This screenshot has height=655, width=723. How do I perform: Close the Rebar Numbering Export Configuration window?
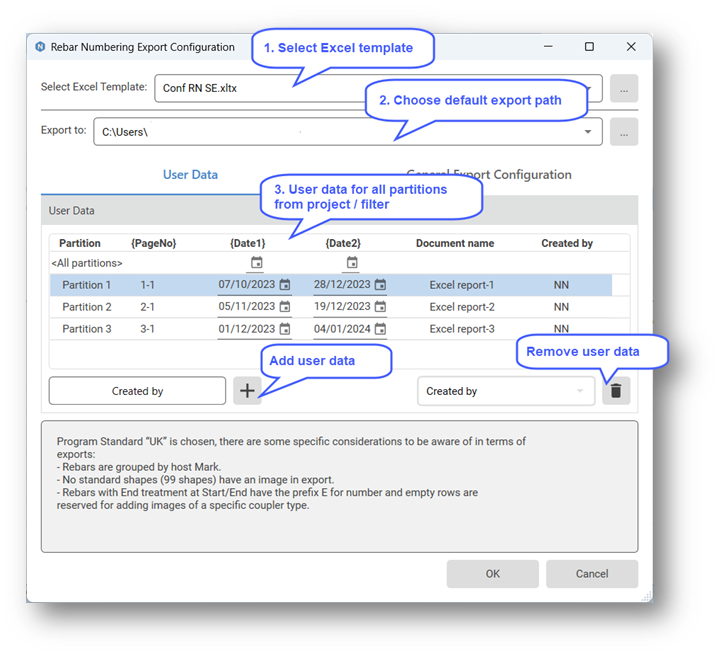(631, 47)
